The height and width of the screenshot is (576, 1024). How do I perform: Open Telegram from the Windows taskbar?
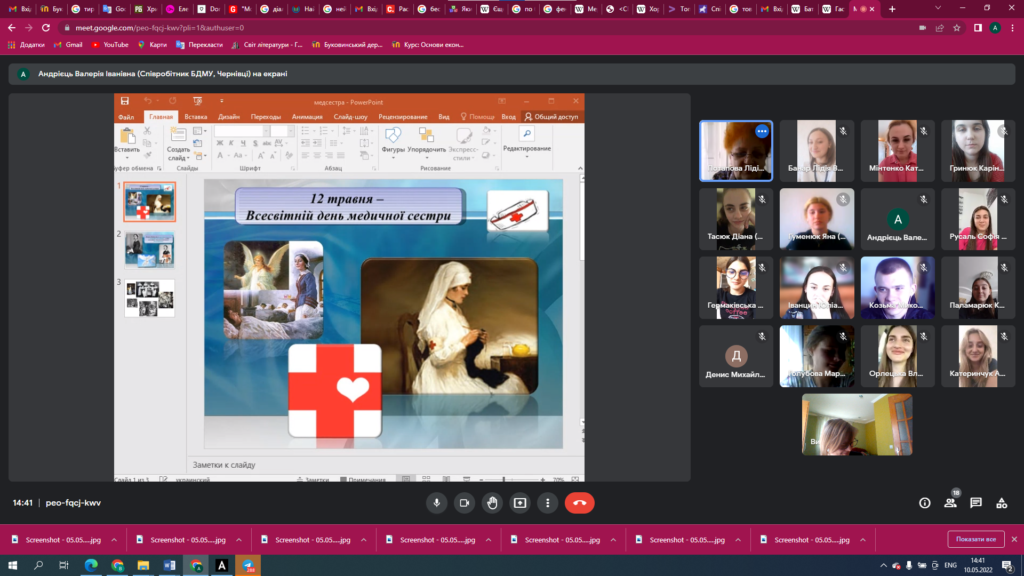(248, 565)
